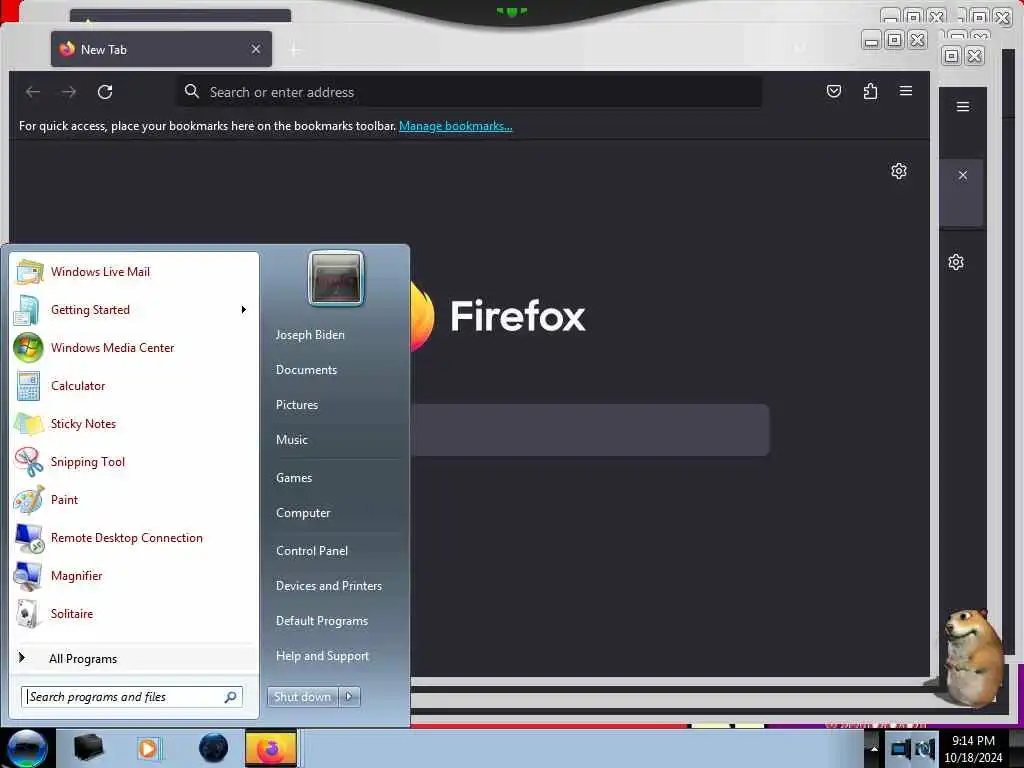
Task: Open Solitaire game
Action: (72, 613)
